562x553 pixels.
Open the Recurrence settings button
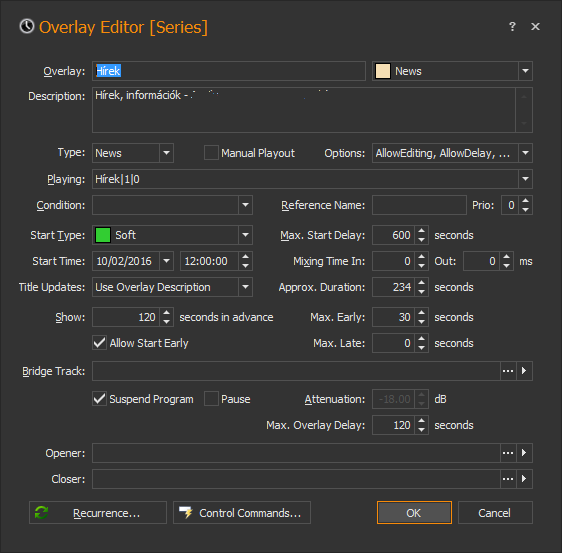(98, 513)
